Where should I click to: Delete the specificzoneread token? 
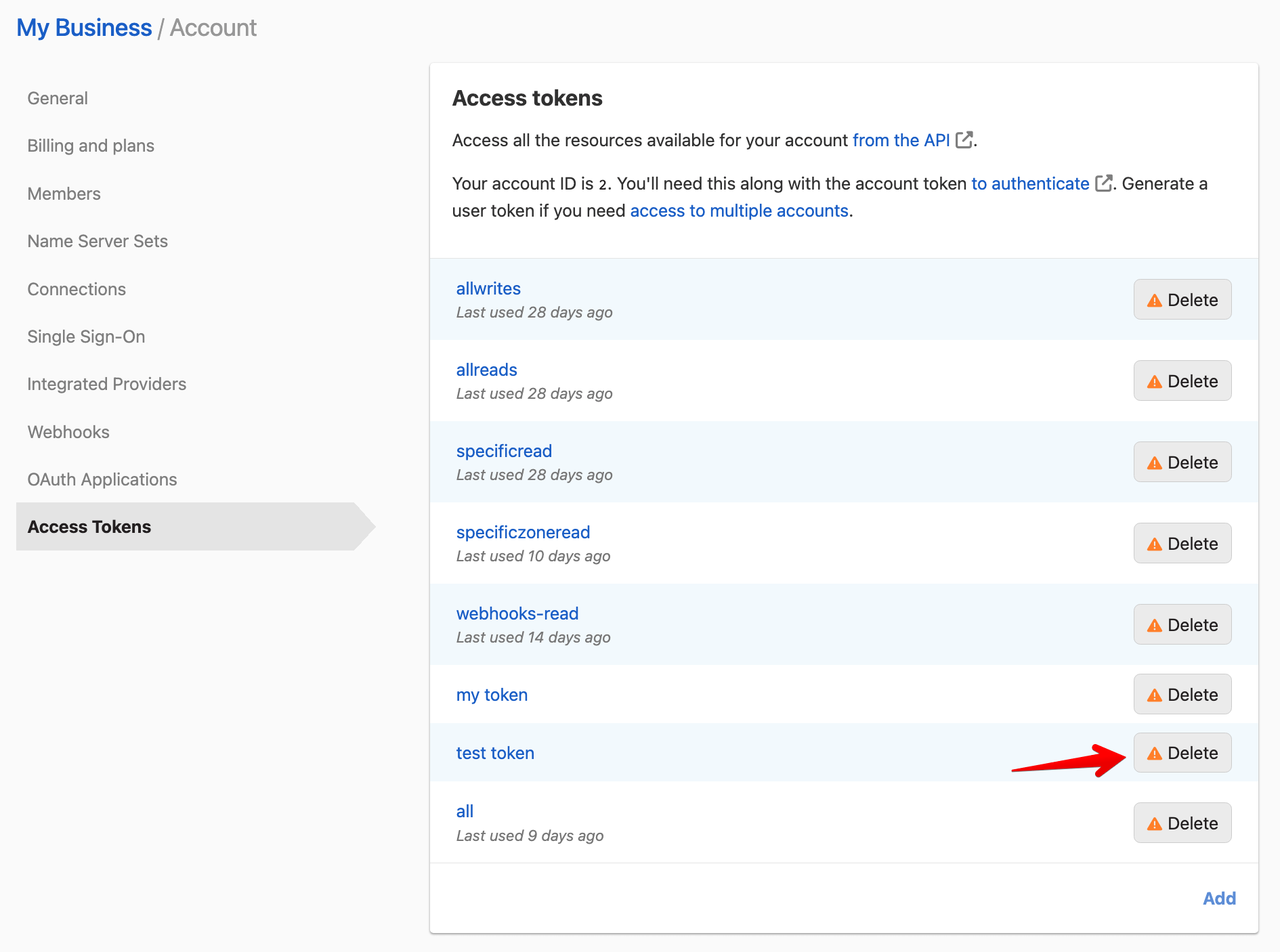pyautogui.click(x=1182, y=543)
